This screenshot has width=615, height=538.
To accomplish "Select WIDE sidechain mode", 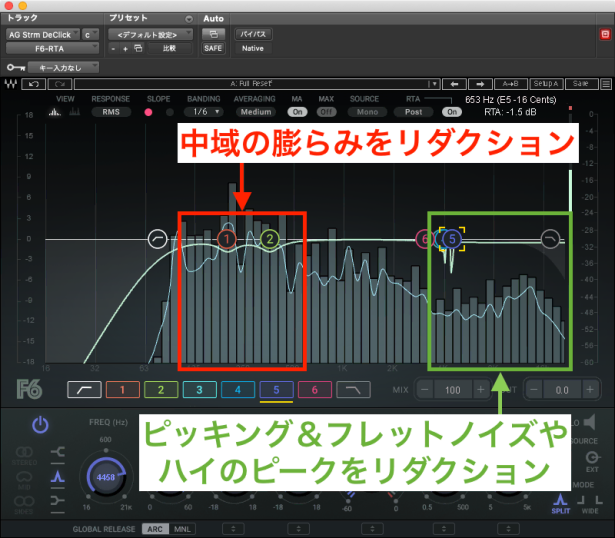I will (x=590, y=505).
